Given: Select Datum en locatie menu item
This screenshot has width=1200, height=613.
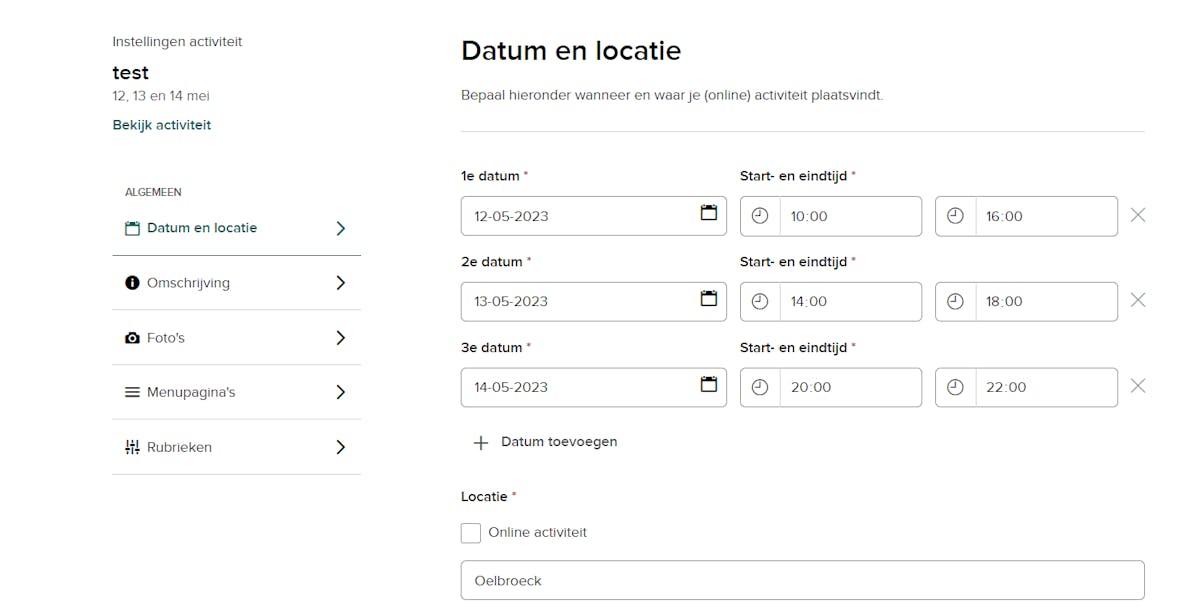Looking at the screenshot, I should click(202, 228).
